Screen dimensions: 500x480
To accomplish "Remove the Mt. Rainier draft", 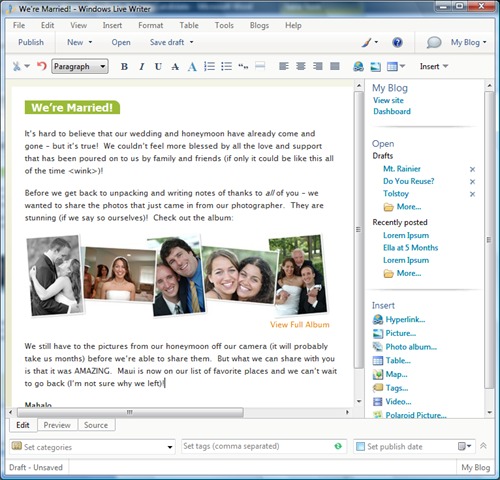I will coord(472,169).
